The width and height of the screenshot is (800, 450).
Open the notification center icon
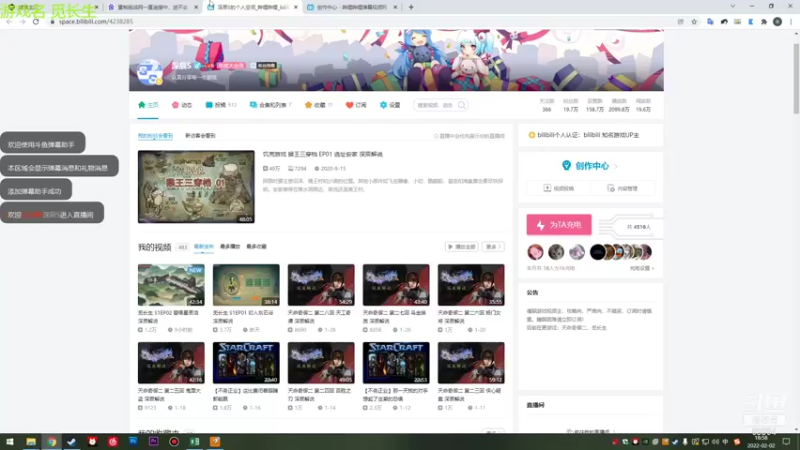tap(786, 442)
